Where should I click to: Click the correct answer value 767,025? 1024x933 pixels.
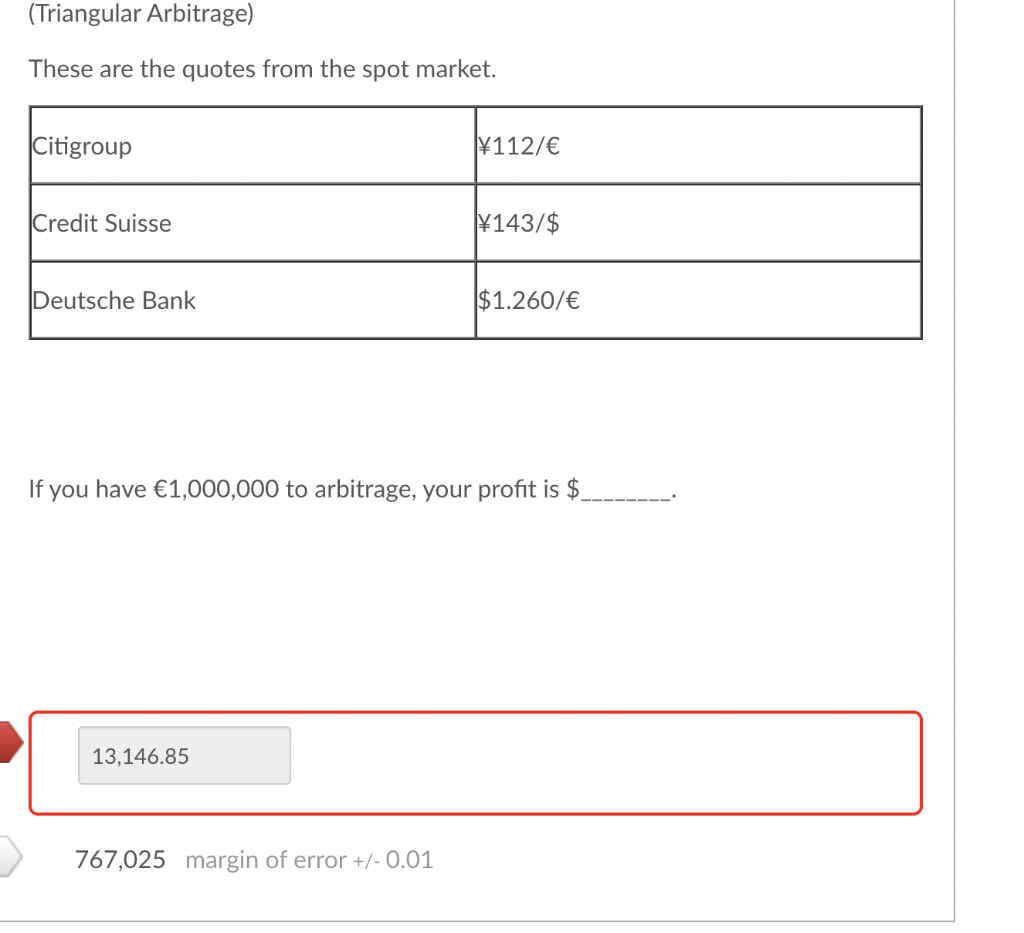[120, 859]
